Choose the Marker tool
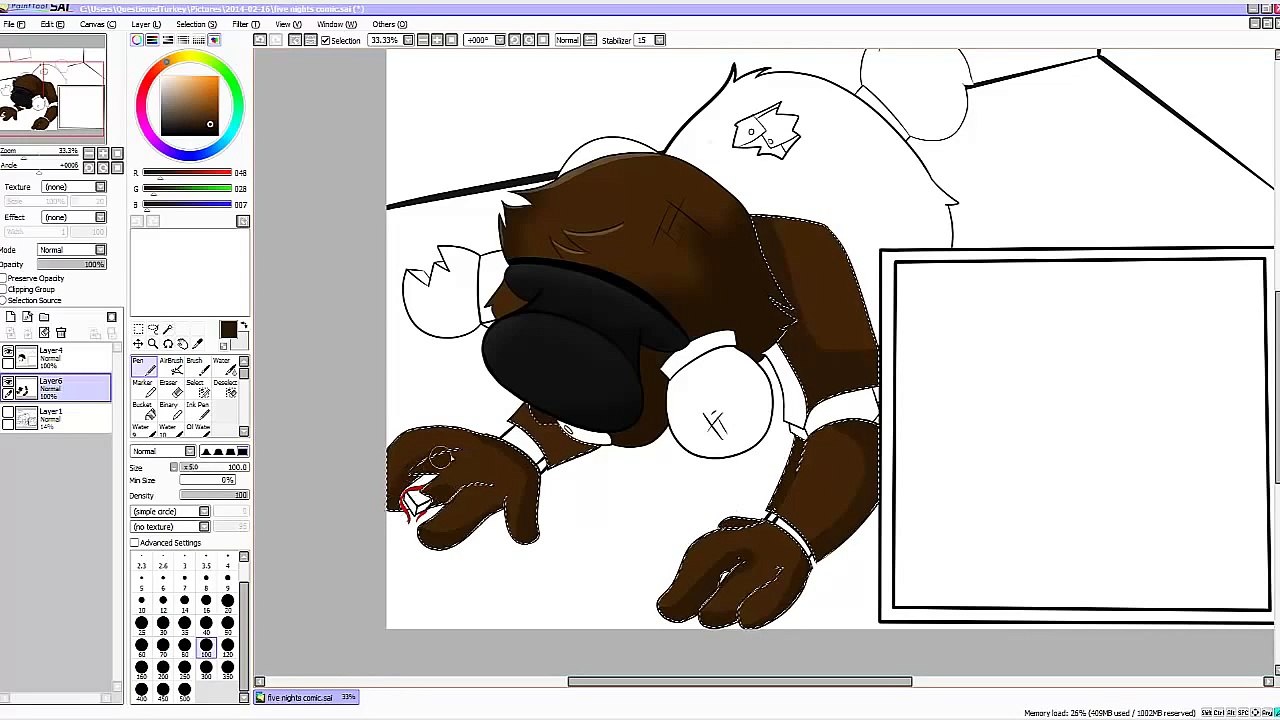 pyautogui.click(x=144, y=389)
